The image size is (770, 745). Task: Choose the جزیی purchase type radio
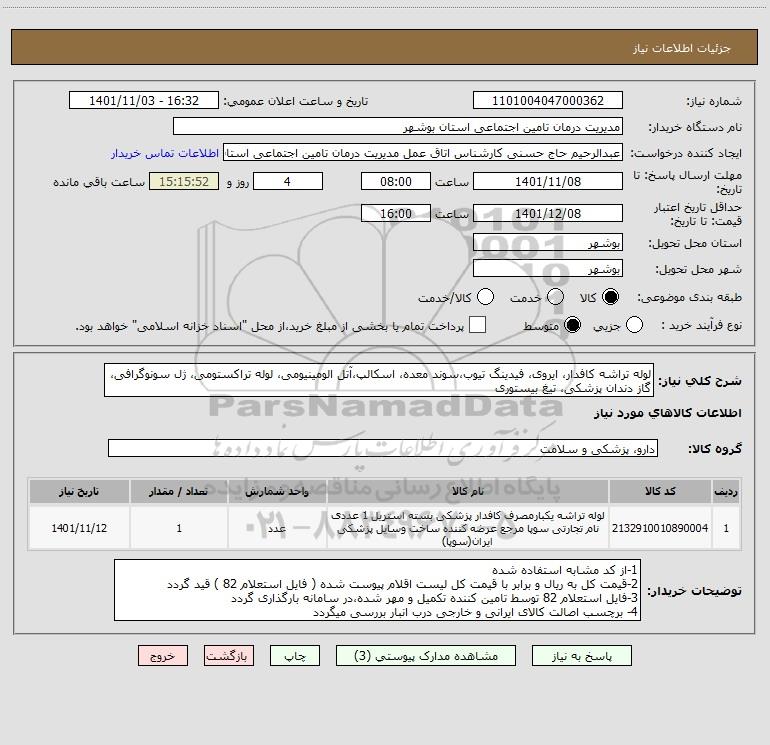click(x=634, y=325)
